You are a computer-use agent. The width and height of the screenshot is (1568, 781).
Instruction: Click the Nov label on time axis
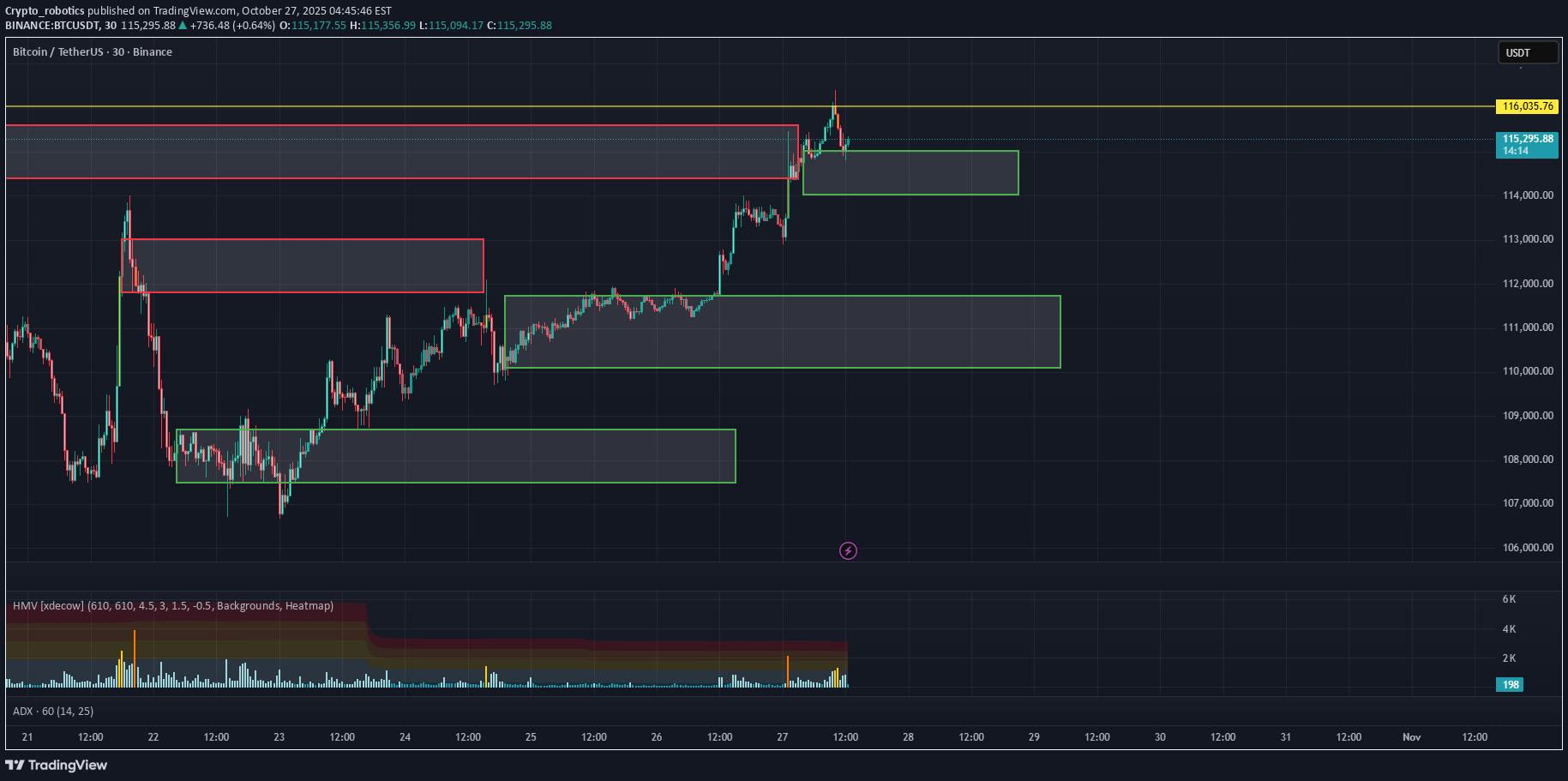[x=1412, y=737]
